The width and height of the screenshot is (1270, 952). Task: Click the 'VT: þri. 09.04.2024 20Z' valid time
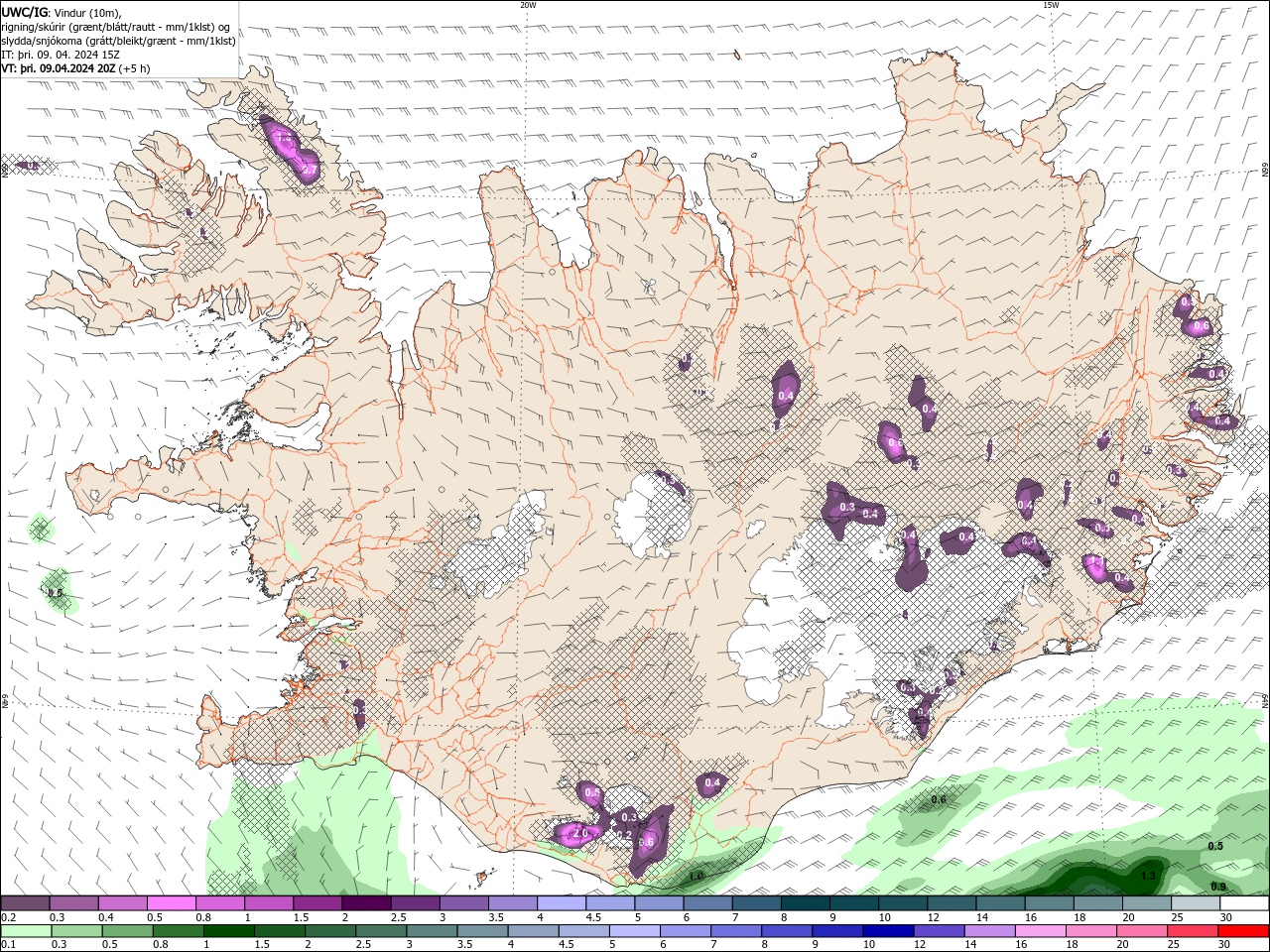59,68
